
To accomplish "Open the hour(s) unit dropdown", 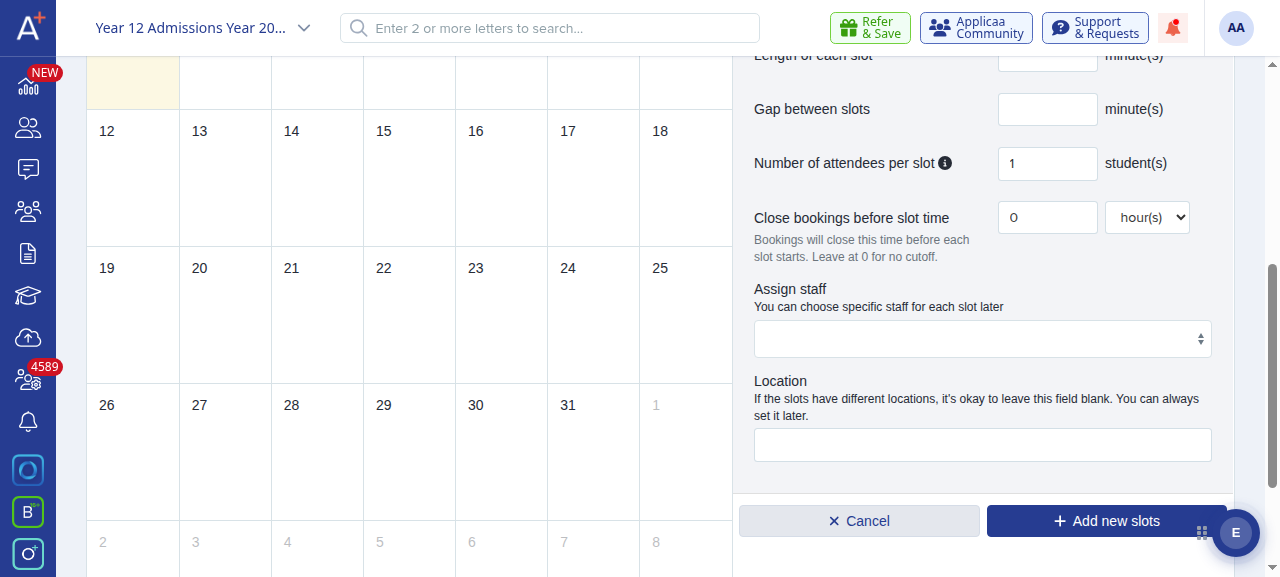I will pos(1147,217).
